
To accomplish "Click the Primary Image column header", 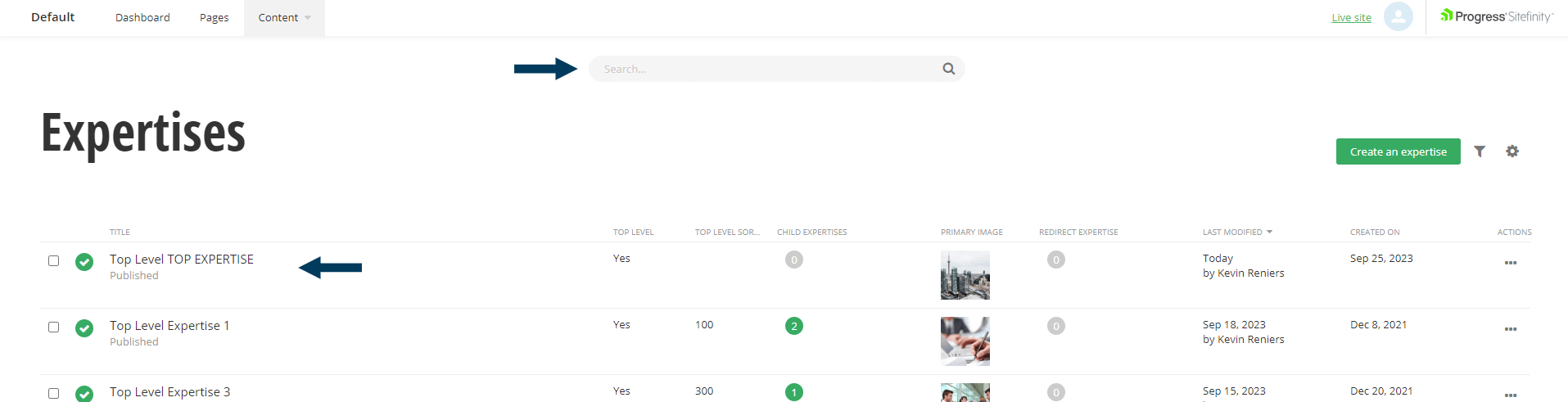I will pyautogui.click(x=972, y=233).
